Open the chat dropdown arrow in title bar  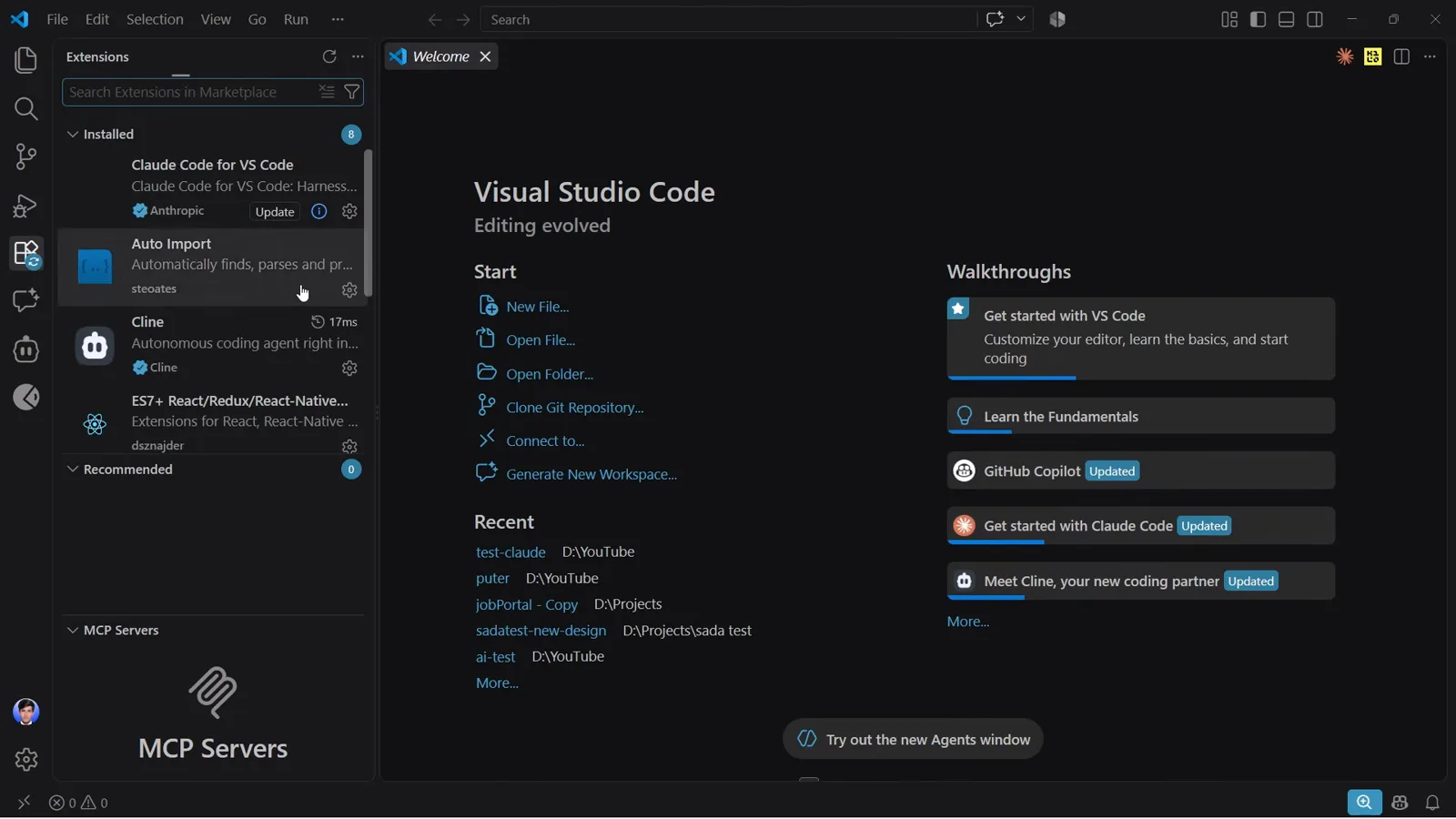tap(1021, 19)
